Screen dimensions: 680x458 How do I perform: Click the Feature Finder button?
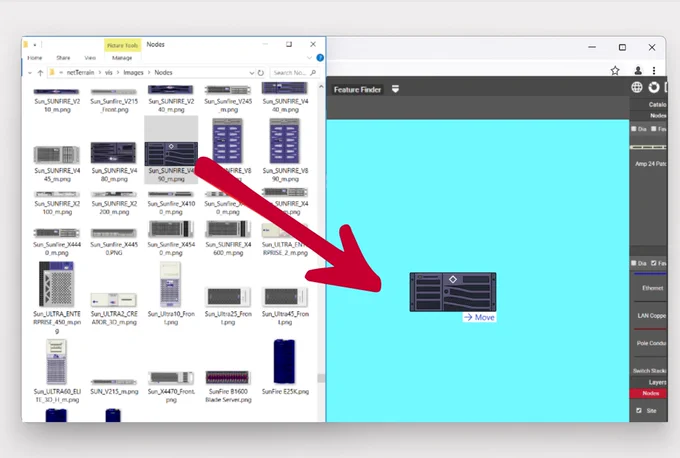(x=357, y=89)
